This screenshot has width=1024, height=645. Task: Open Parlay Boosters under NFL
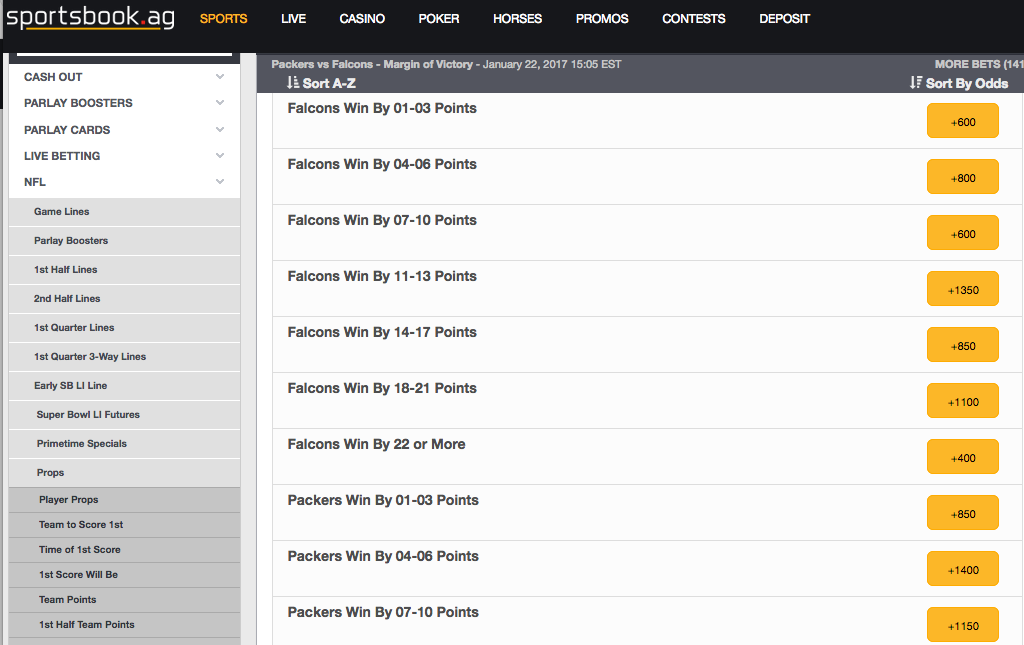(x=124, y=240)
